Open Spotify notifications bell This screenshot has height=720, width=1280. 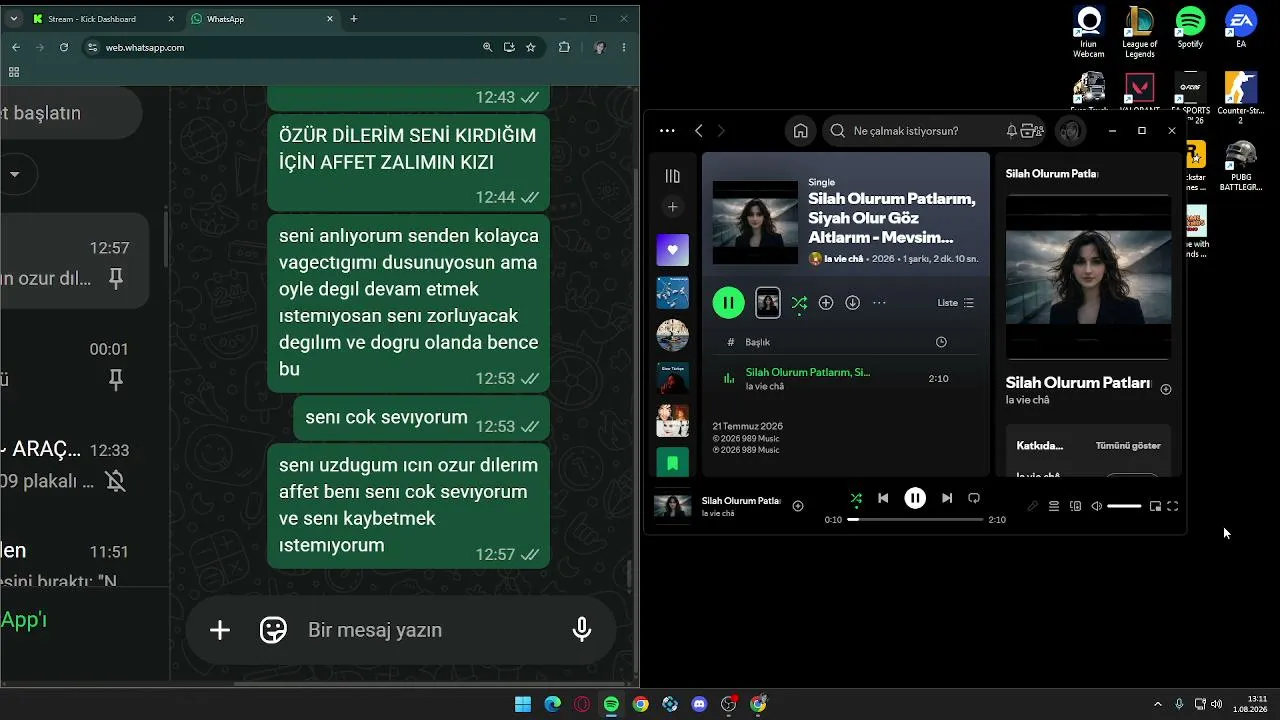point(1011,131)
